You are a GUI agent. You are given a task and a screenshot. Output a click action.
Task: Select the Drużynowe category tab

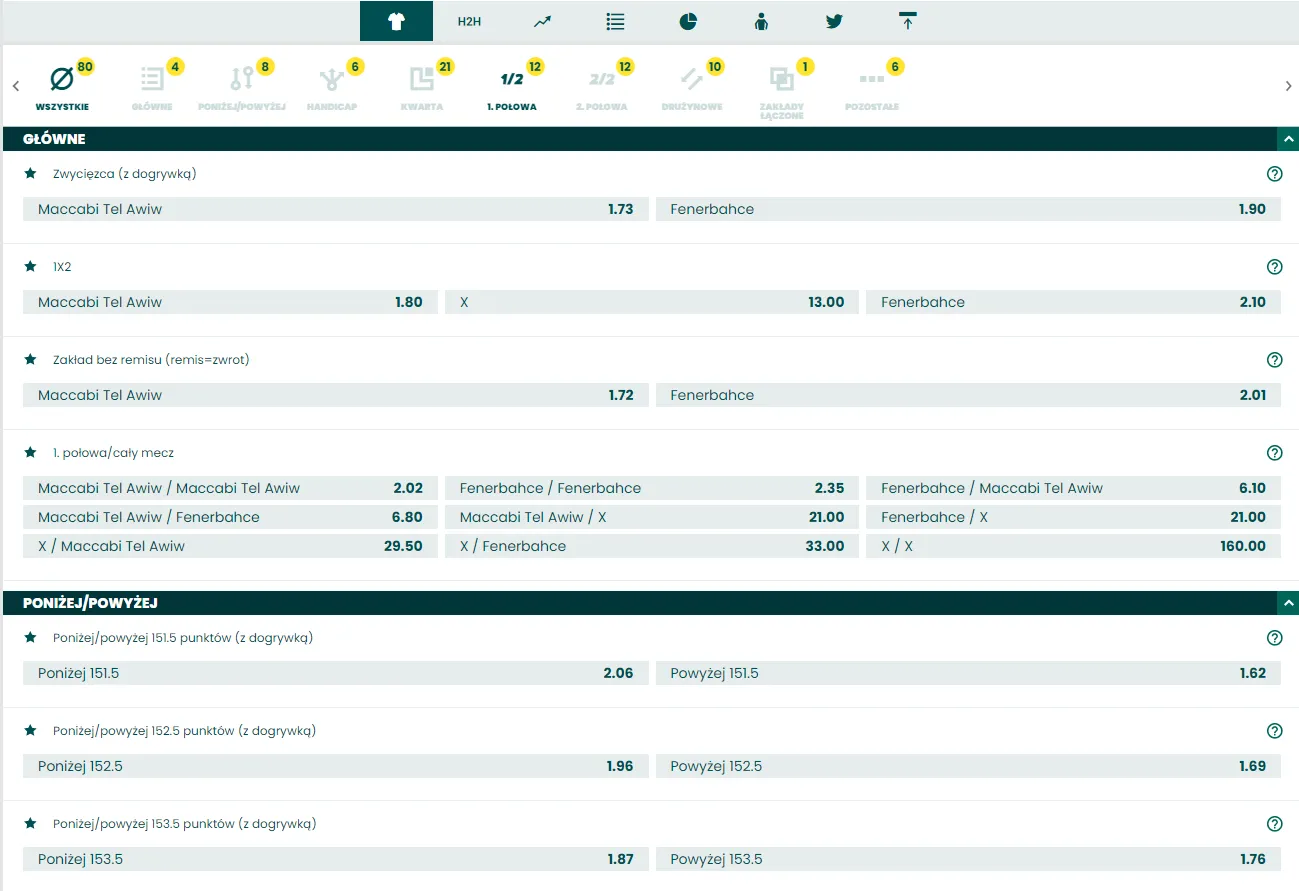[692, 86]
